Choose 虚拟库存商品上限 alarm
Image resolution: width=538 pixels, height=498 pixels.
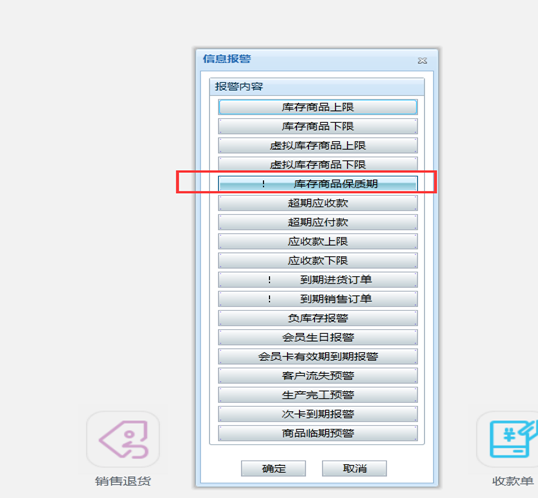tap(318, 146)
